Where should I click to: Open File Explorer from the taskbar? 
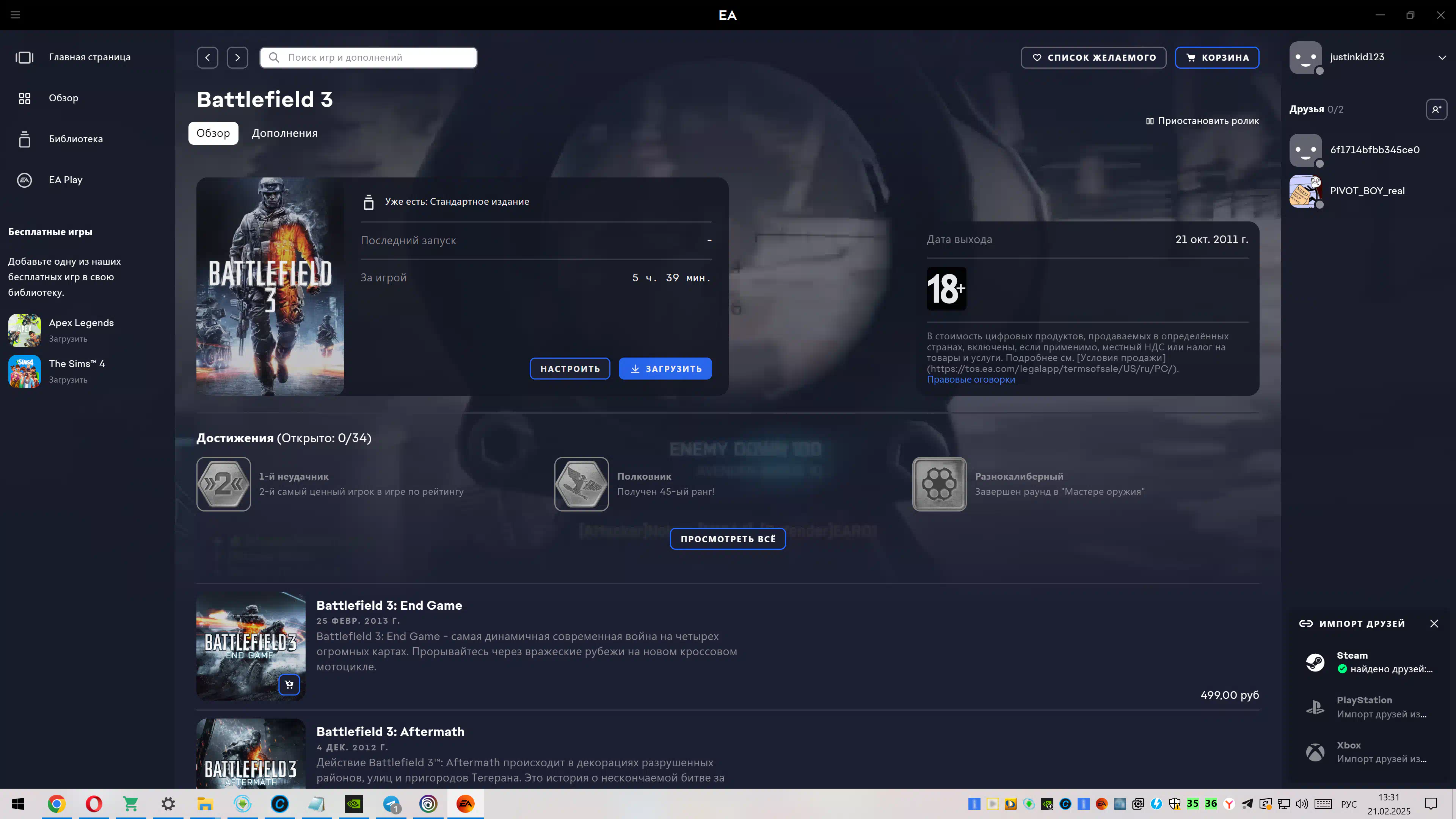[205, 804]
